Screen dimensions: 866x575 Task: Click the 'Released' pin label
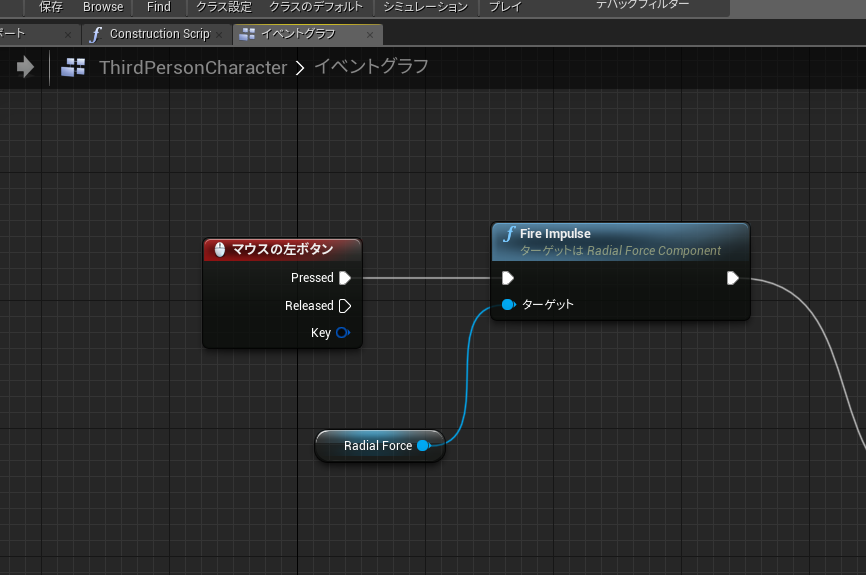click(309, 306)
